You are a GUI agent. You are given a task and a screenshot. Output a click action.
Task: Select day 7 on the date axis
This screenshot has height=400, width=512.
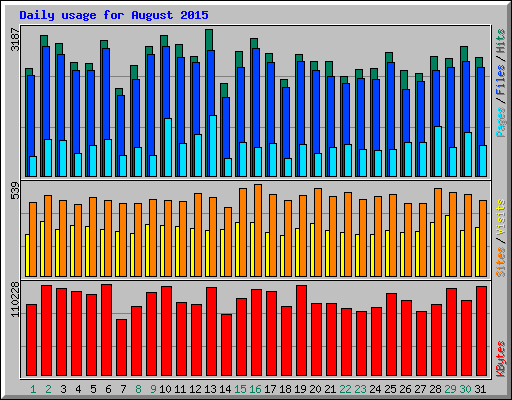(x=123, y=389)
